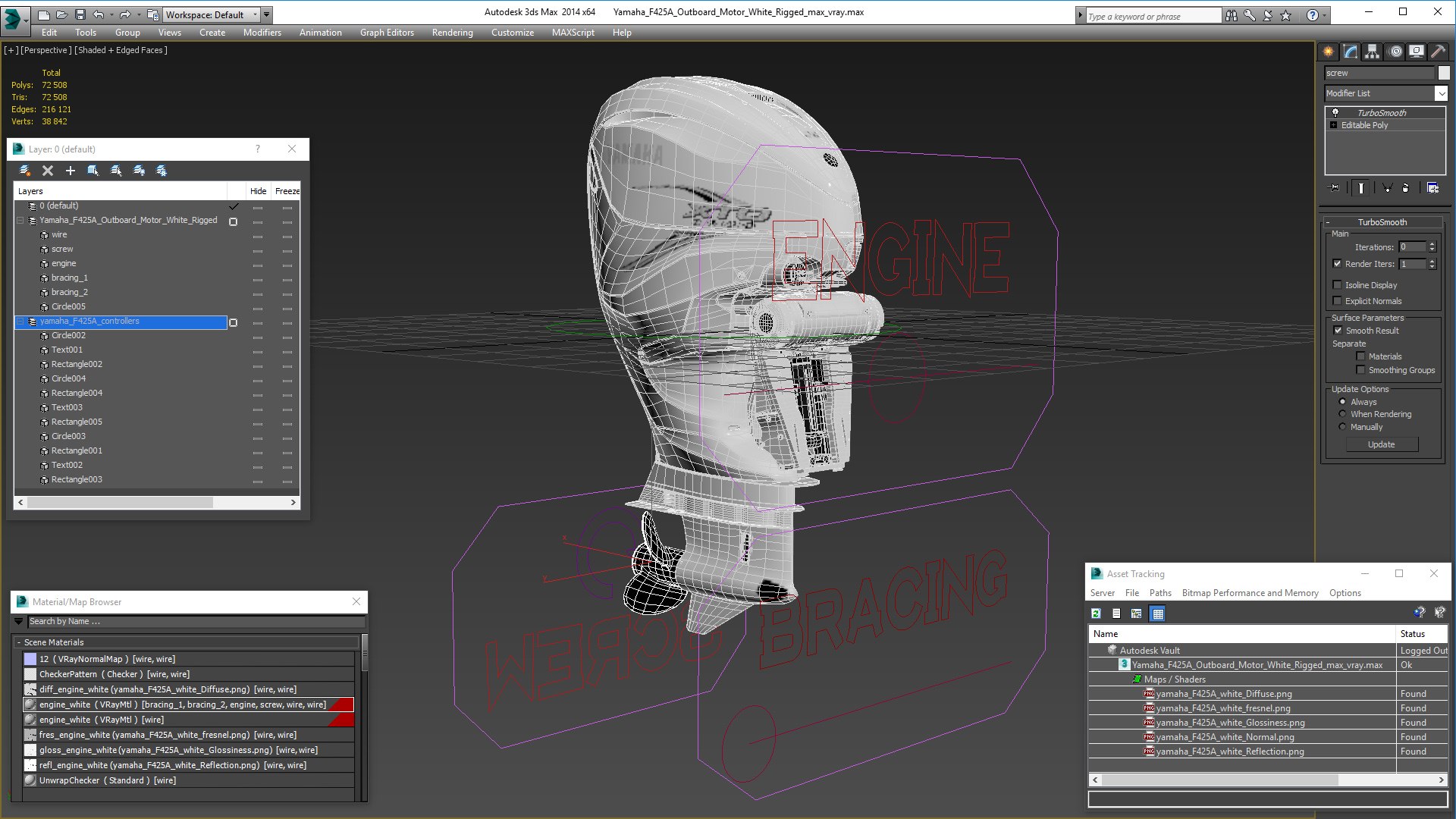Click Configure Modifier Sets icon
Screen dimensions: 1456x819
coord(1432,188)
